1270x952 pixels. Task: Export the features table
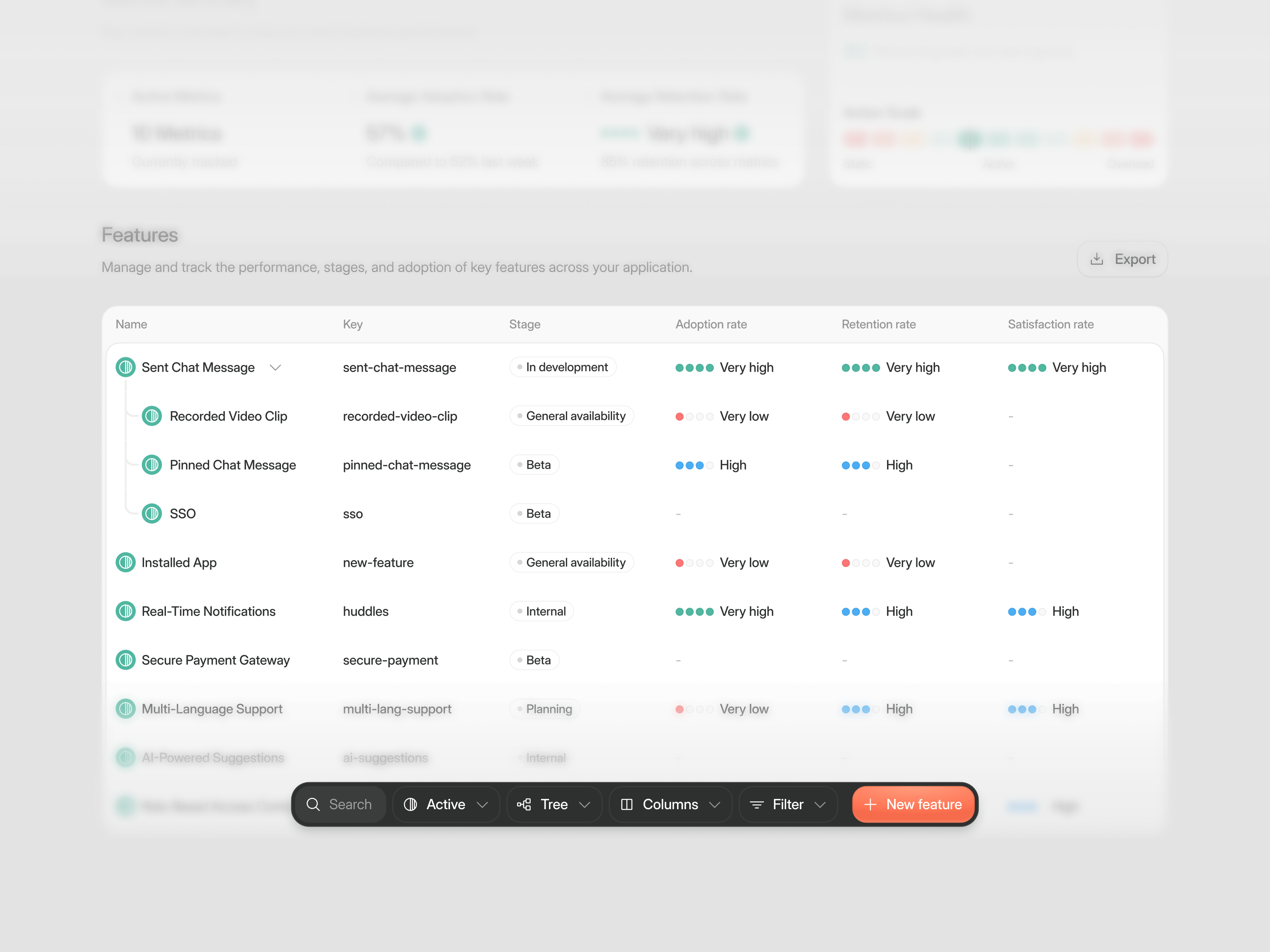[x=1121, y=259]
